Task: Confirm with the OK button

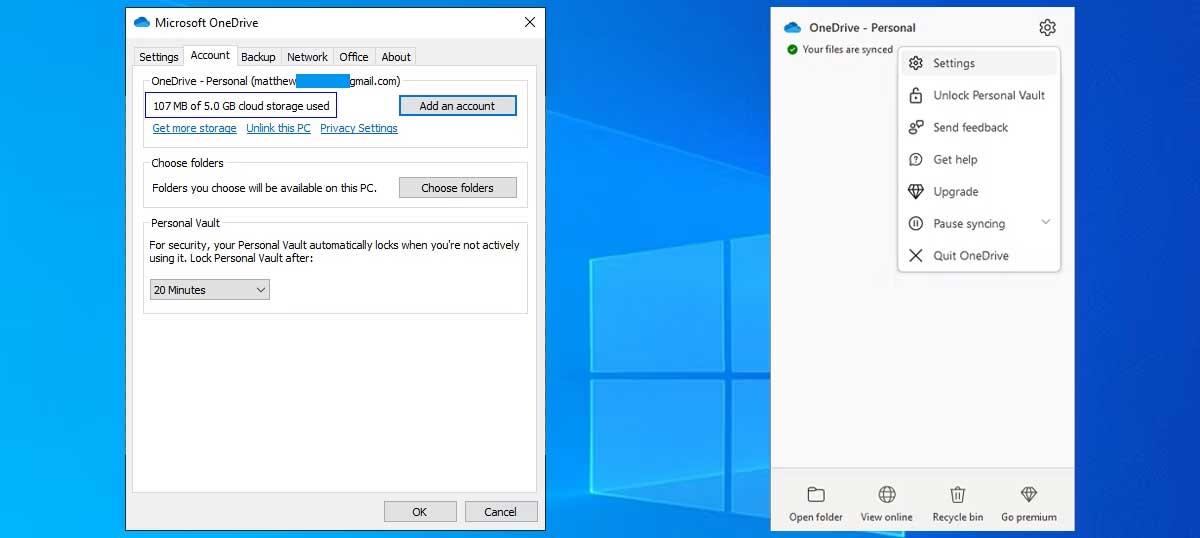Action: coord(419,511)
